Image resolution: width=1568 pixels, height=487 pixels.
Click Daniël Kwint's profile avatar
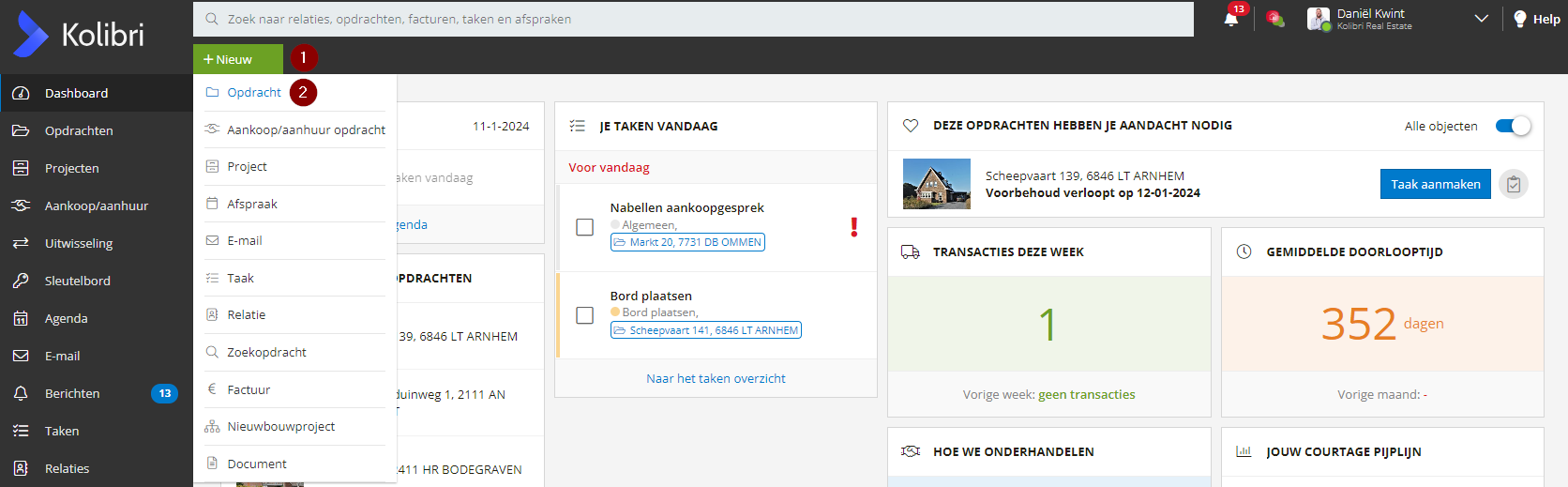(x=1319, y=19)
